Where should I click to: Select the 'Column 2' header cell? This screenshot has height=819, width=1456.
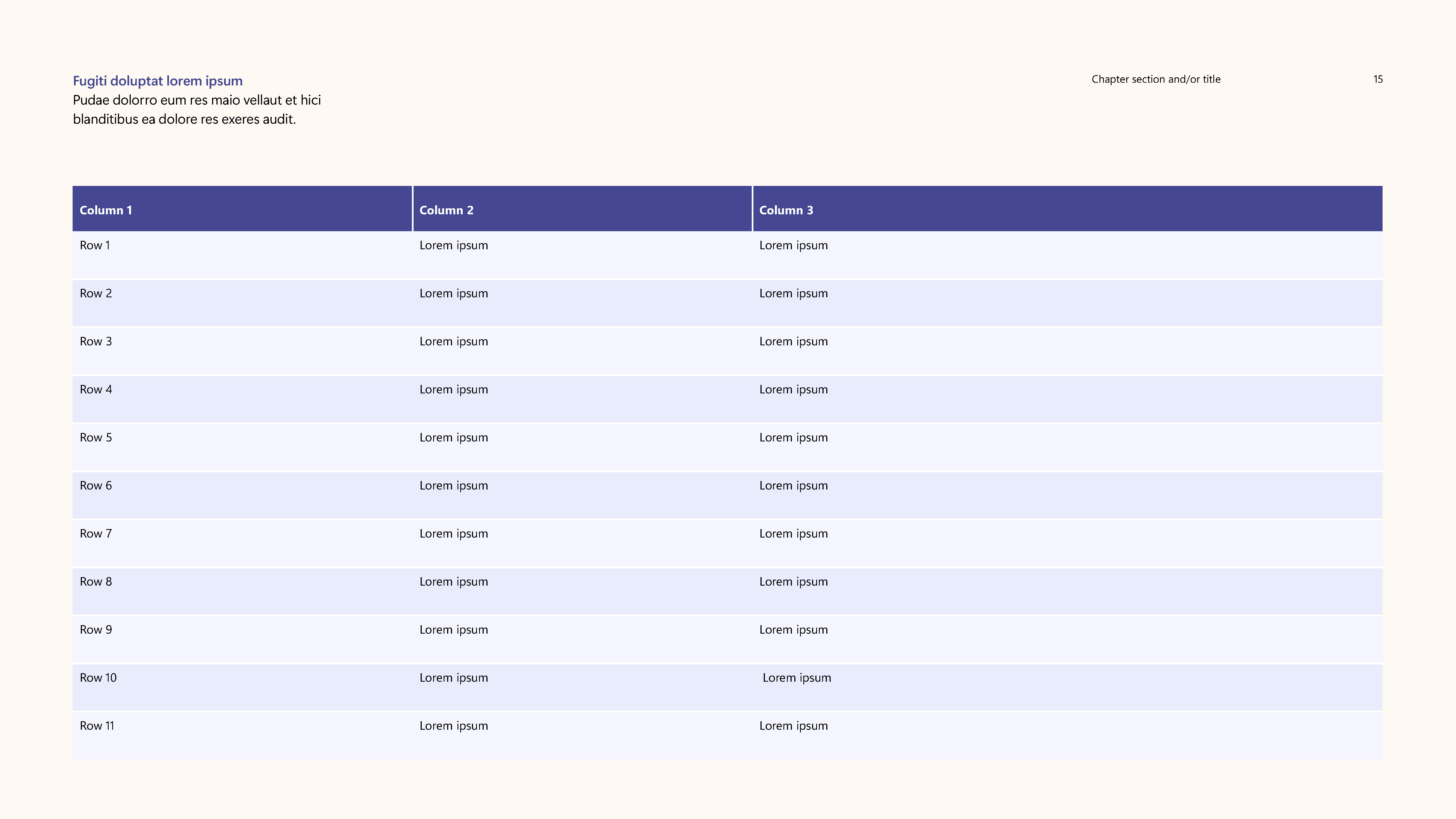coord(582,209)
